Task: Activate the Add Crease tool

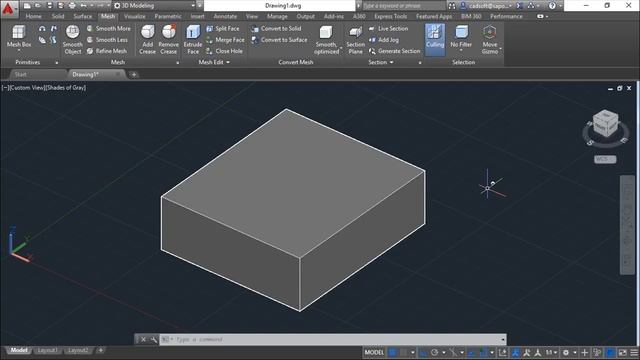Action: coord(147,40)
